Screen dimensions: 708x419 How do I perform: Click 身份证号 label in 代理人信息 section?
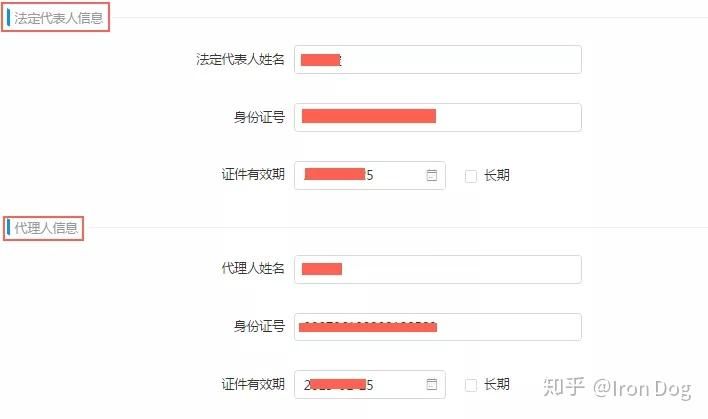[259, 327]
